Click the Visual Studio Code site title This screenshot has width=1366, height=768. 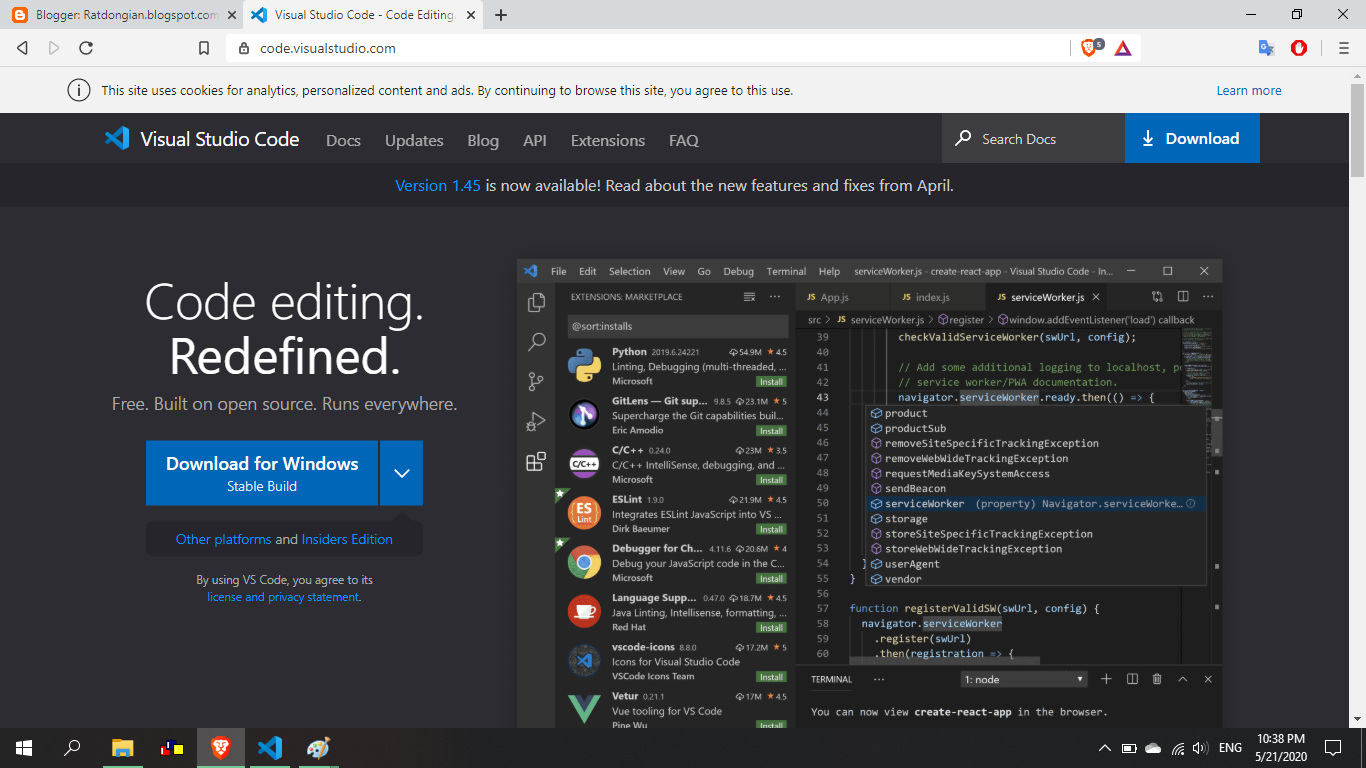(x=220, y=139)
